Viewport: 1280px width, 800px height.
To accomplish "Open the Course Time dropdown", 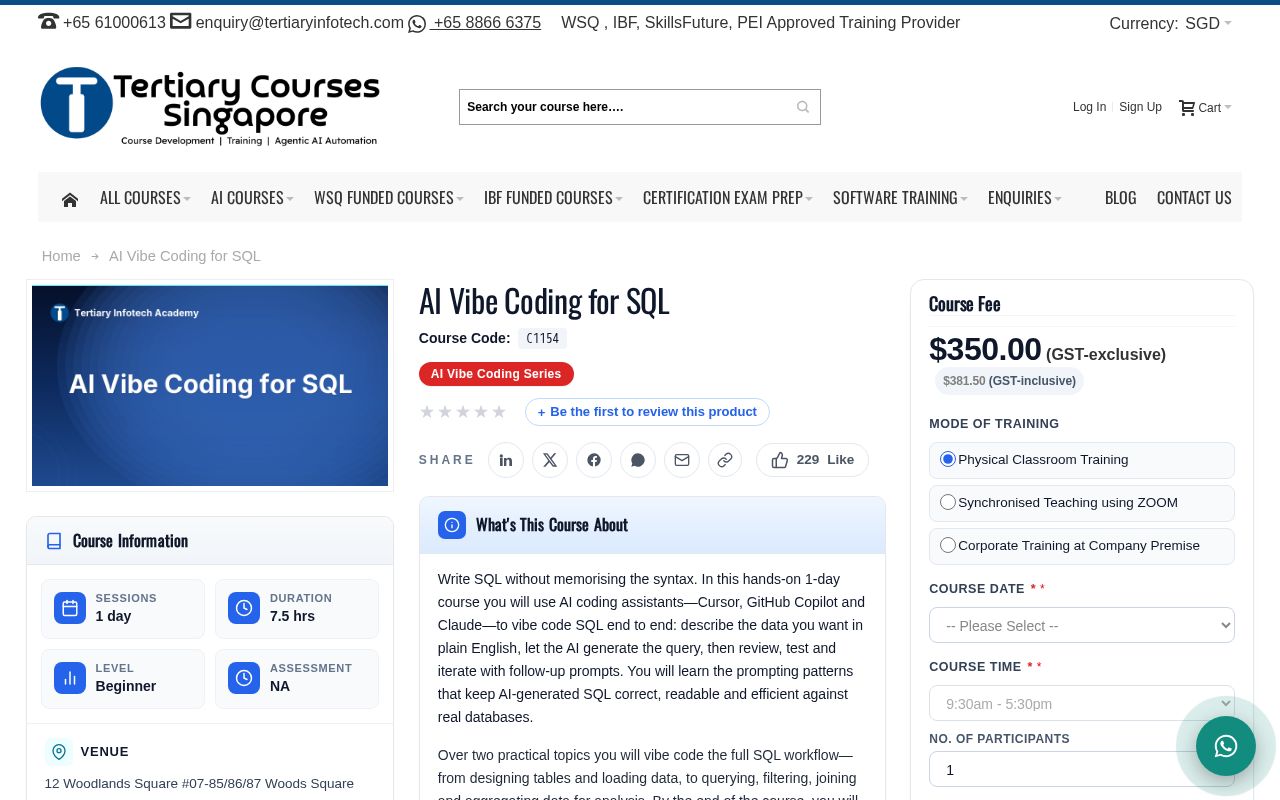I will (x=1082, y=703).
